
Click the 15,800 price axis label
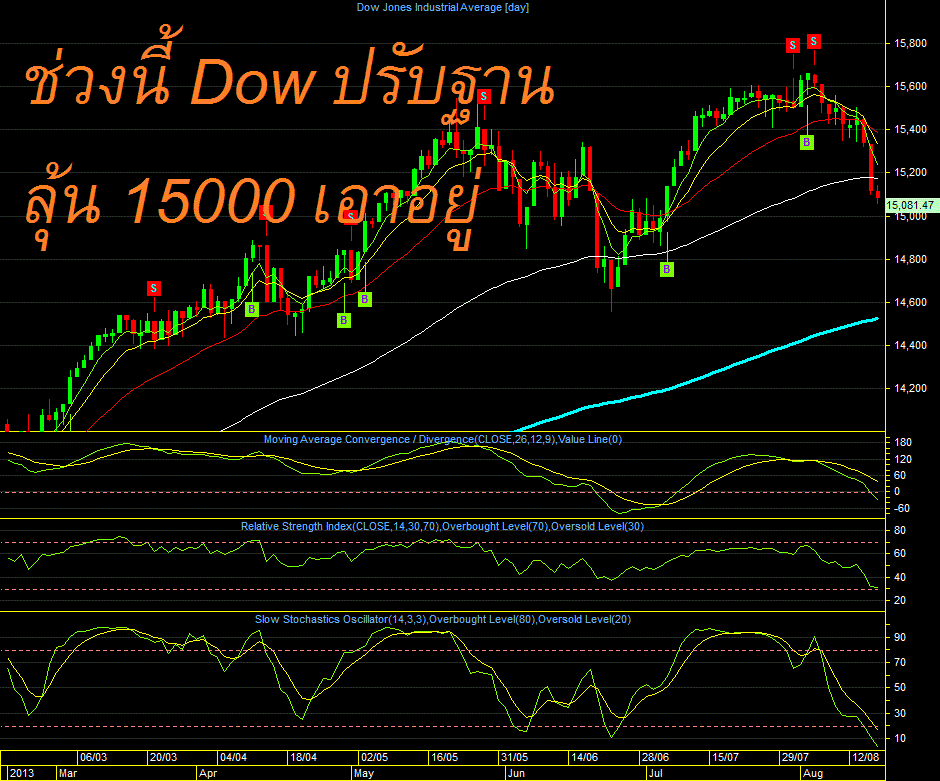click(910, 43)
